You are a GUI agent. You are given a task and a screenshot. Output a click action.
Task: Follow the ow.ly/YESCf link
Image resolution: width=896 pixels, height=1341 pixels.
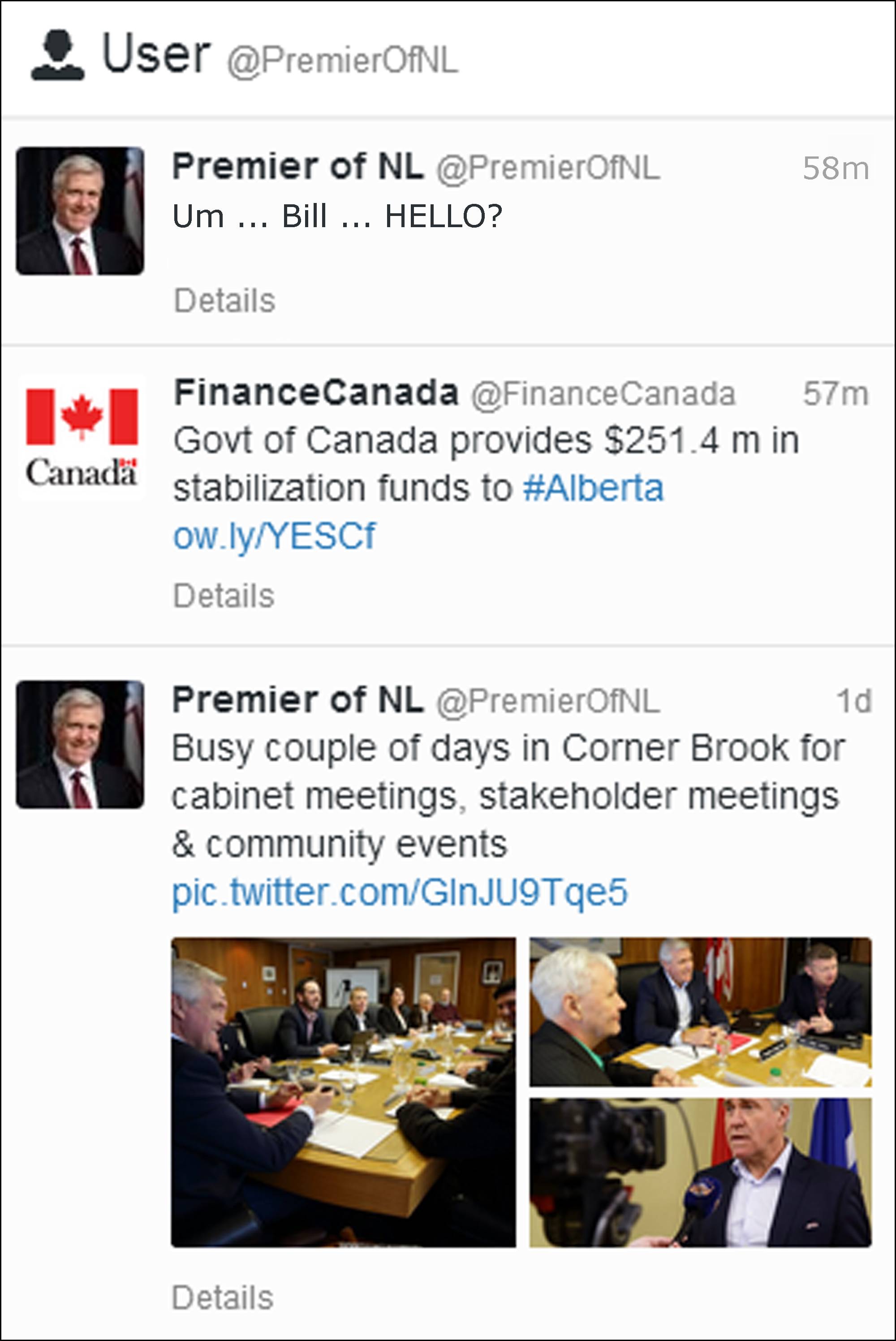[274, 536]
